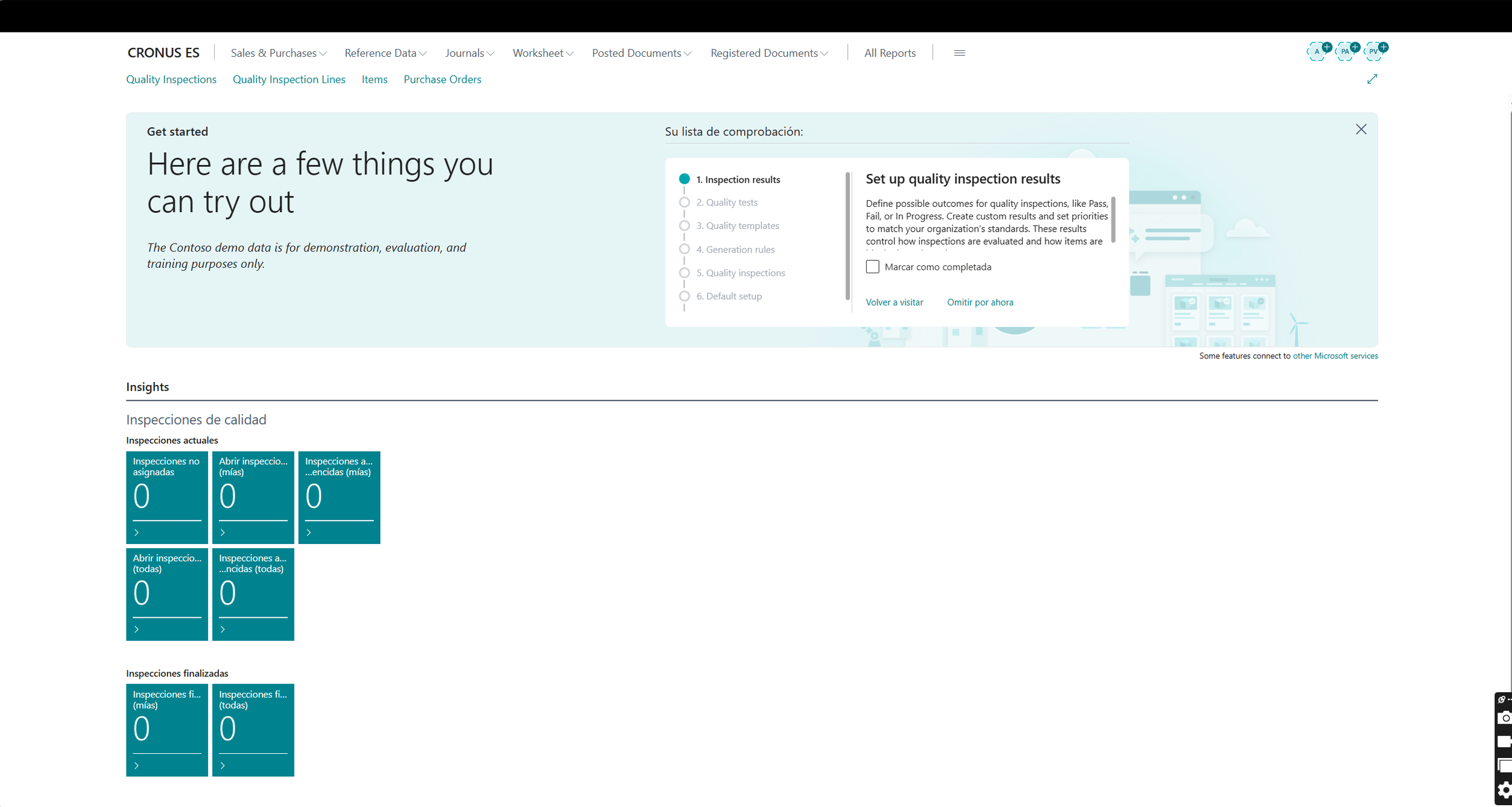Viewport: 1512px width, 807px height.
Task: Open All Reports menu item
Action: [x=890, y=53]
